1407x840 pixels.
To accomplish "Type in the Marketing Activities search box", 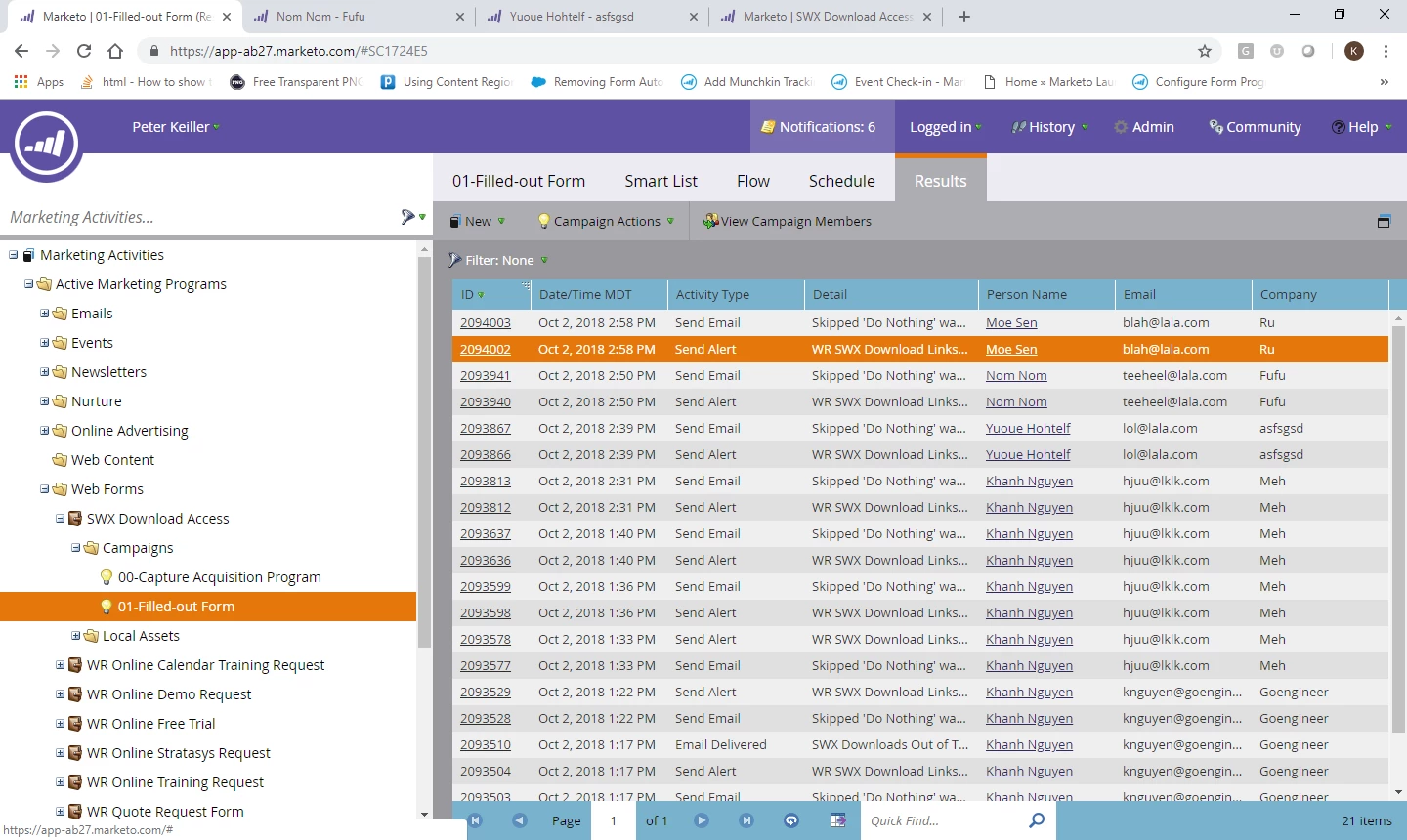I will tap(195, 218).
